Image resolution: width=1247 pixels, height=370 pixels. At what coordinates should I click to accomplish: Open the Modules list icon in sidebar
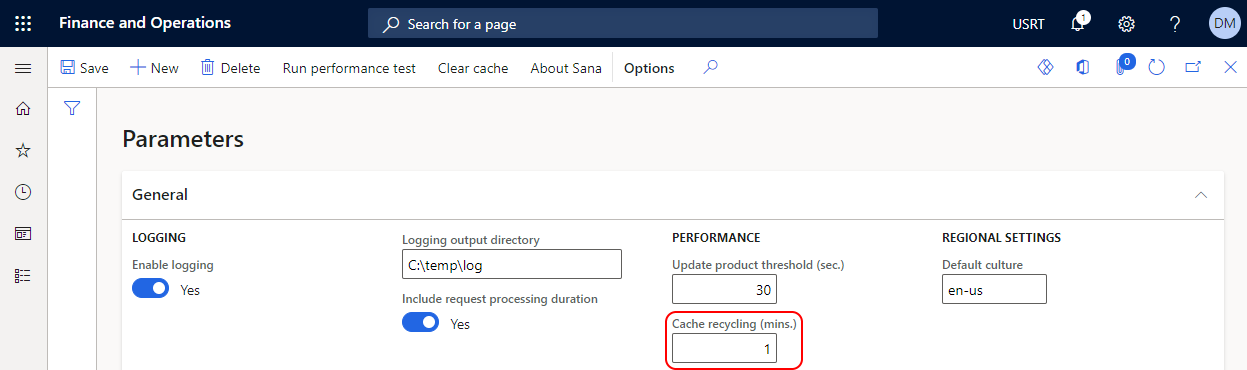23,275
